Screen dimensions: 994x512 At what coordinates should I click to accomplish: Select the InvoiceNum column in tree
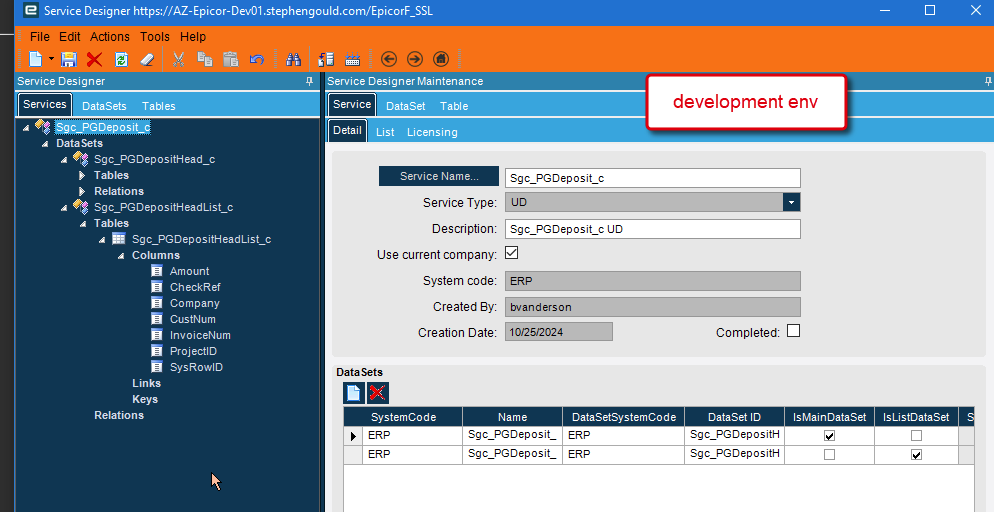[x=200, y=335]
